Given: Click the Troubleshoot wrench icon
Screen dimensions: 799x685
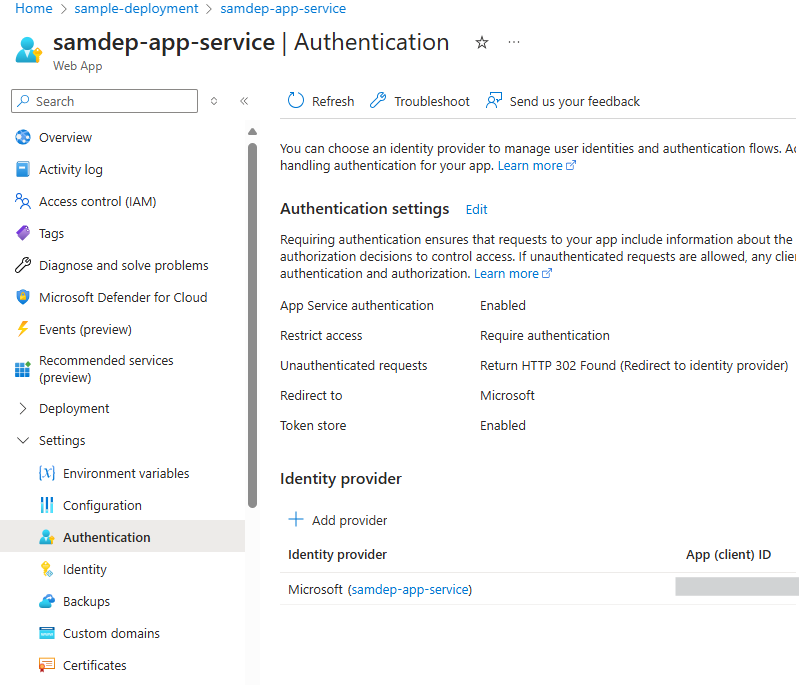Looking at the screenshot, I should tap(378, 100).
